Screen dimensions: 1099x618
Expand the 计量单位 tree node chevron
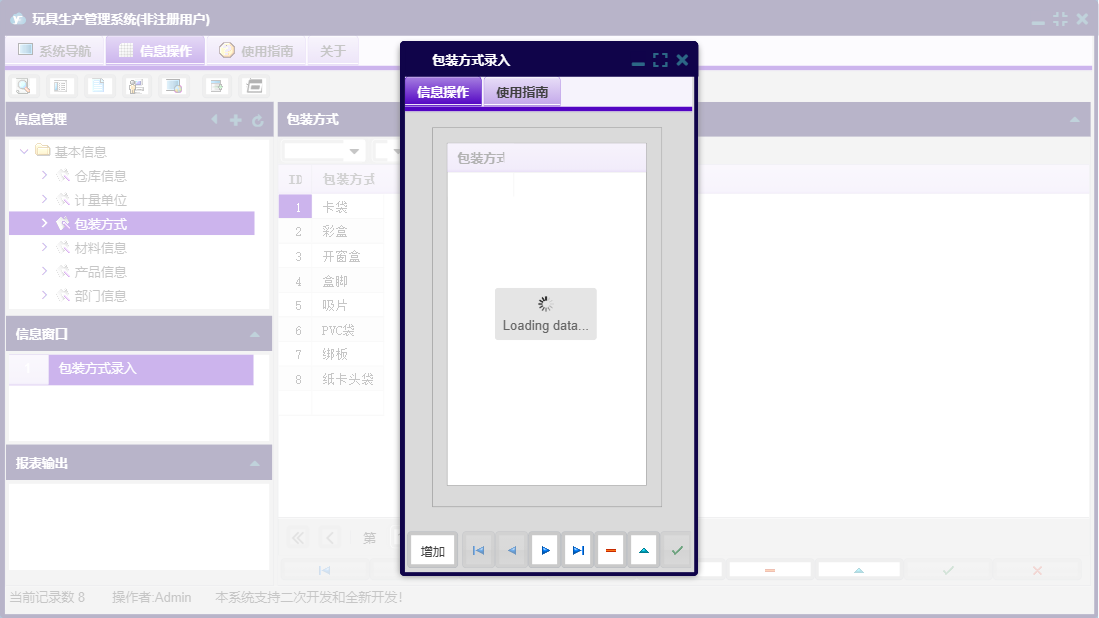coord(44,199)
